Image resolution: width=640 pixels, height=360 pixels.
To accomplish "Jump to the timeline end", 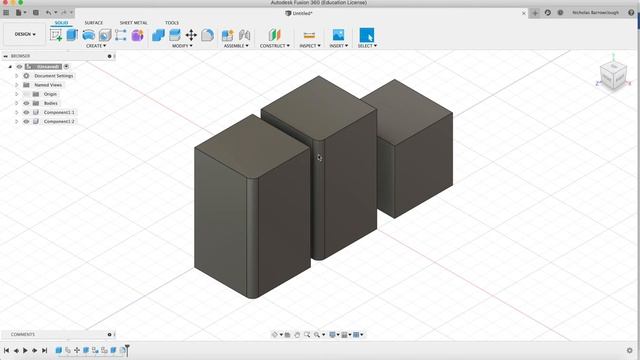I will point(44,351).
